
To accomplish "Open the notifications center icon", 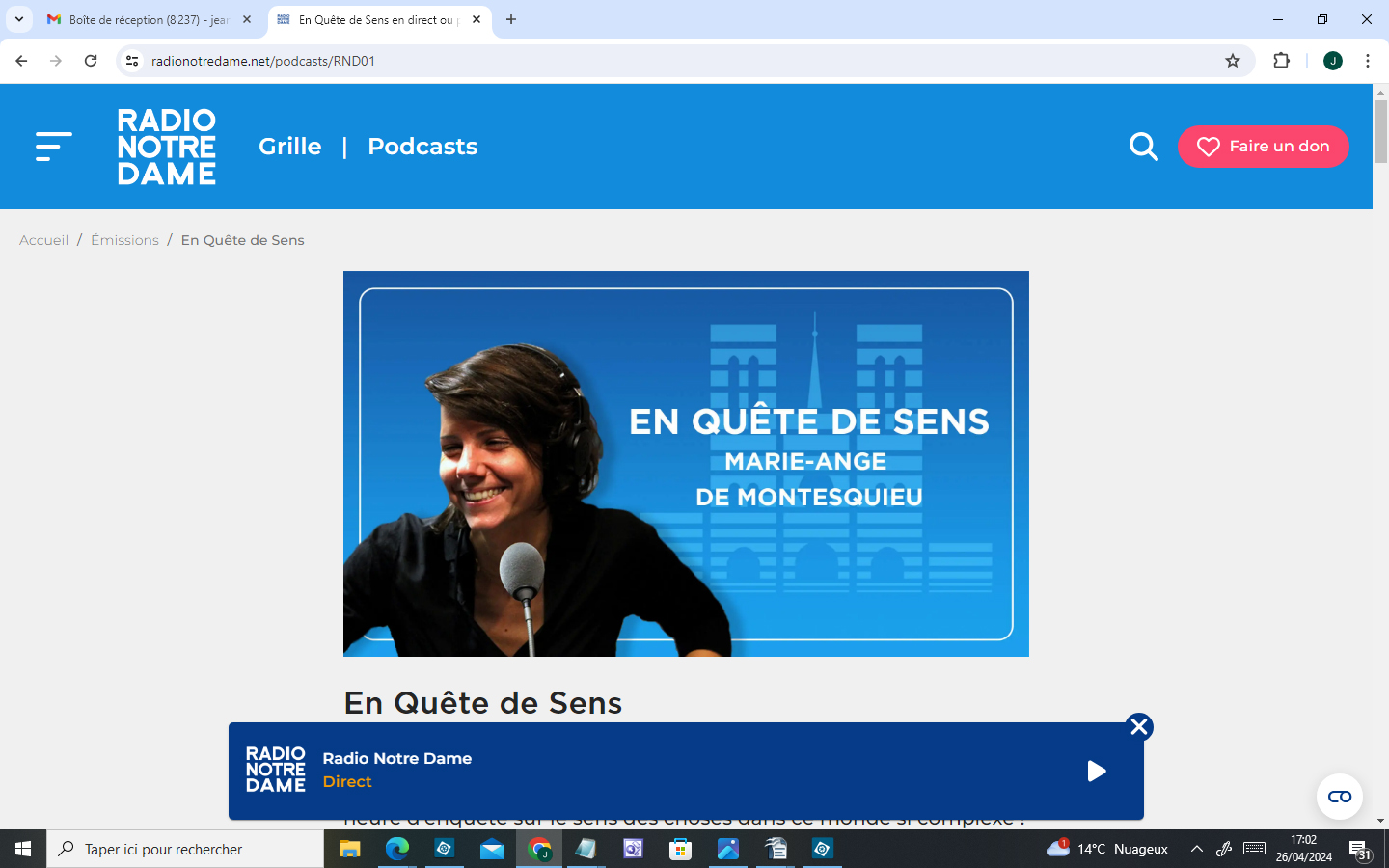I will 1360,850.
